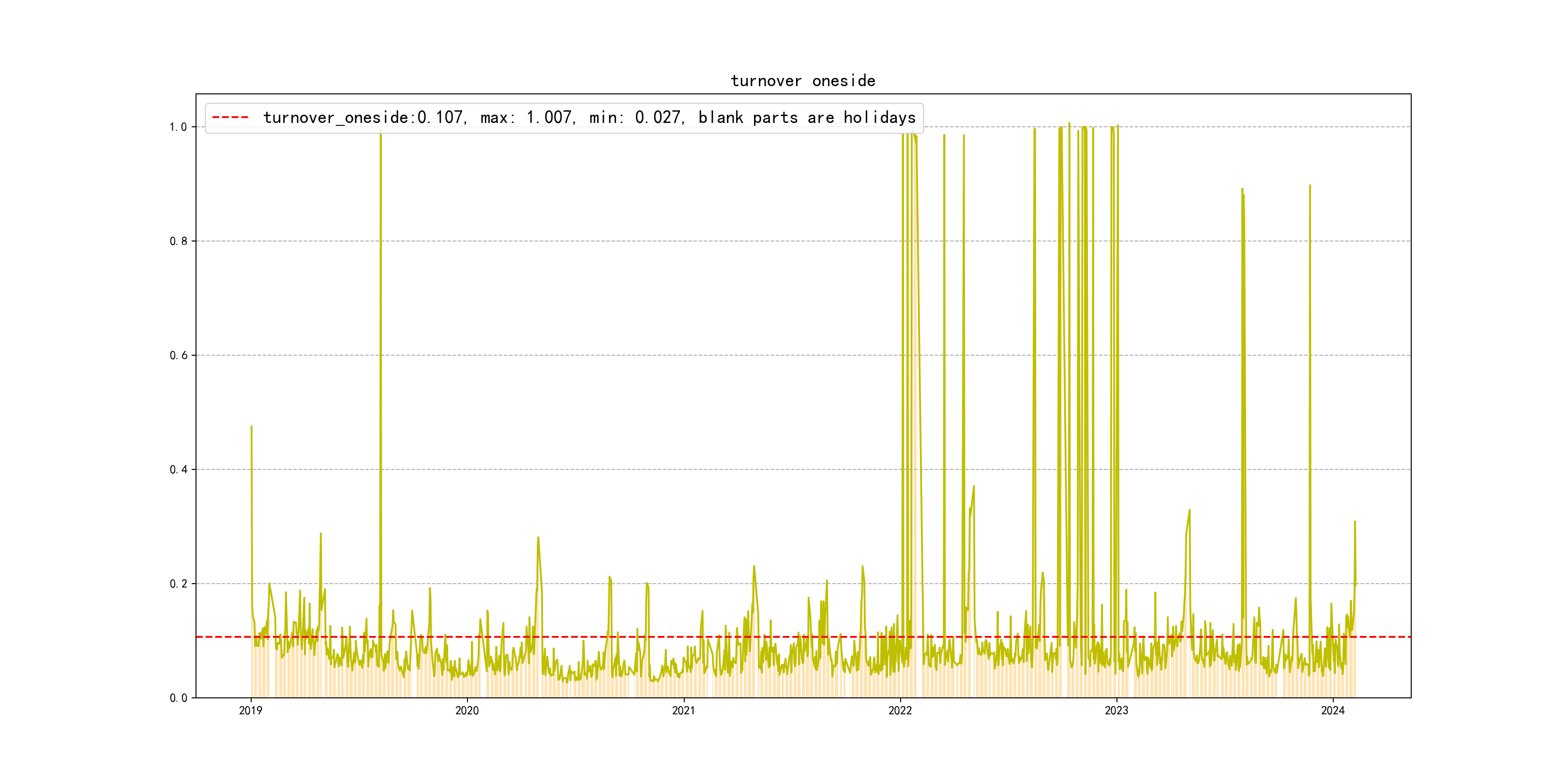Click the 1.0 y-axis tick label
This screenshot has width=1568, height=784.
[178, 127]
